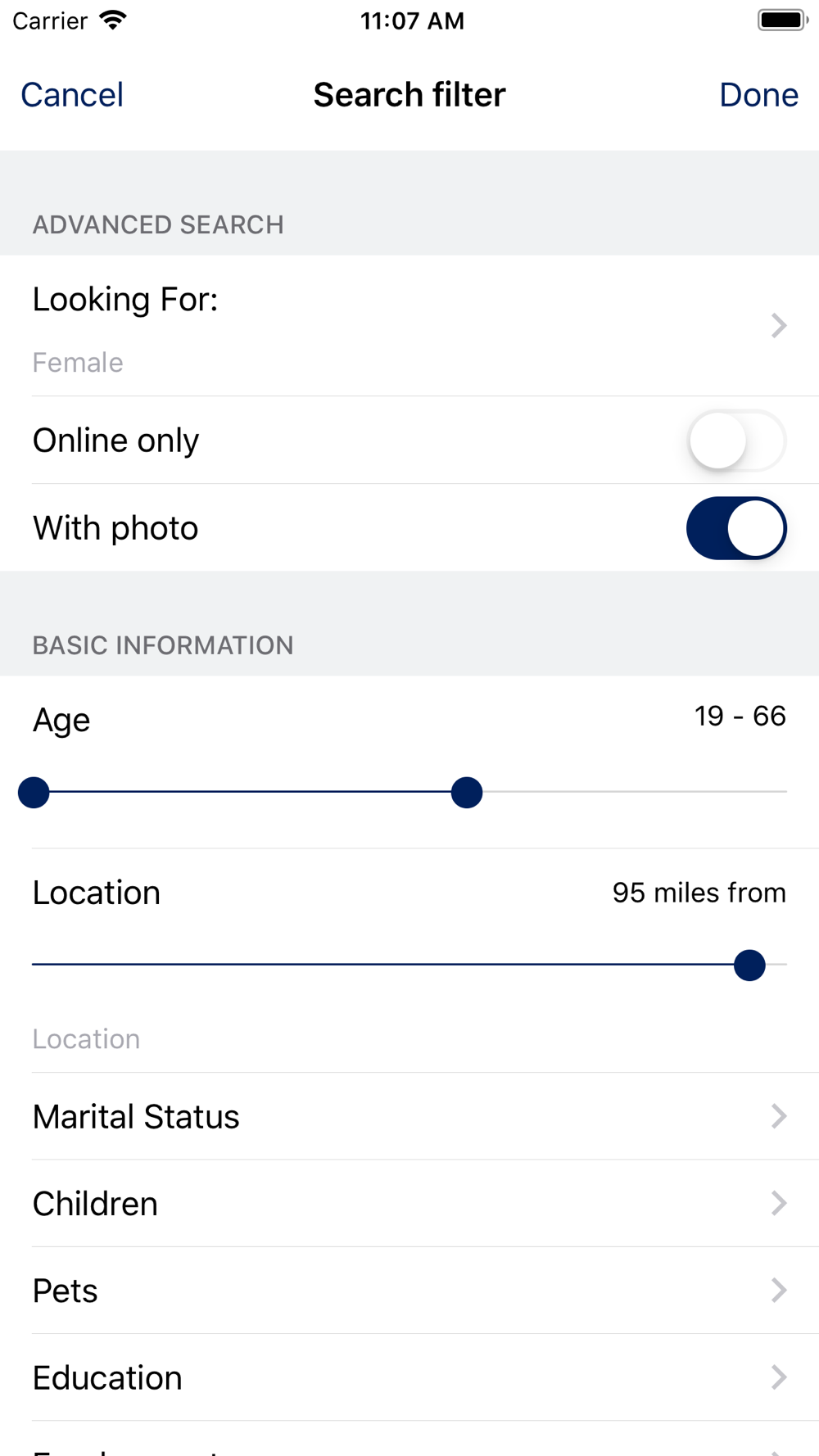Open the Education filter row
The height and width of the screenshot is (1456, 819).
tap(328, 1377)
